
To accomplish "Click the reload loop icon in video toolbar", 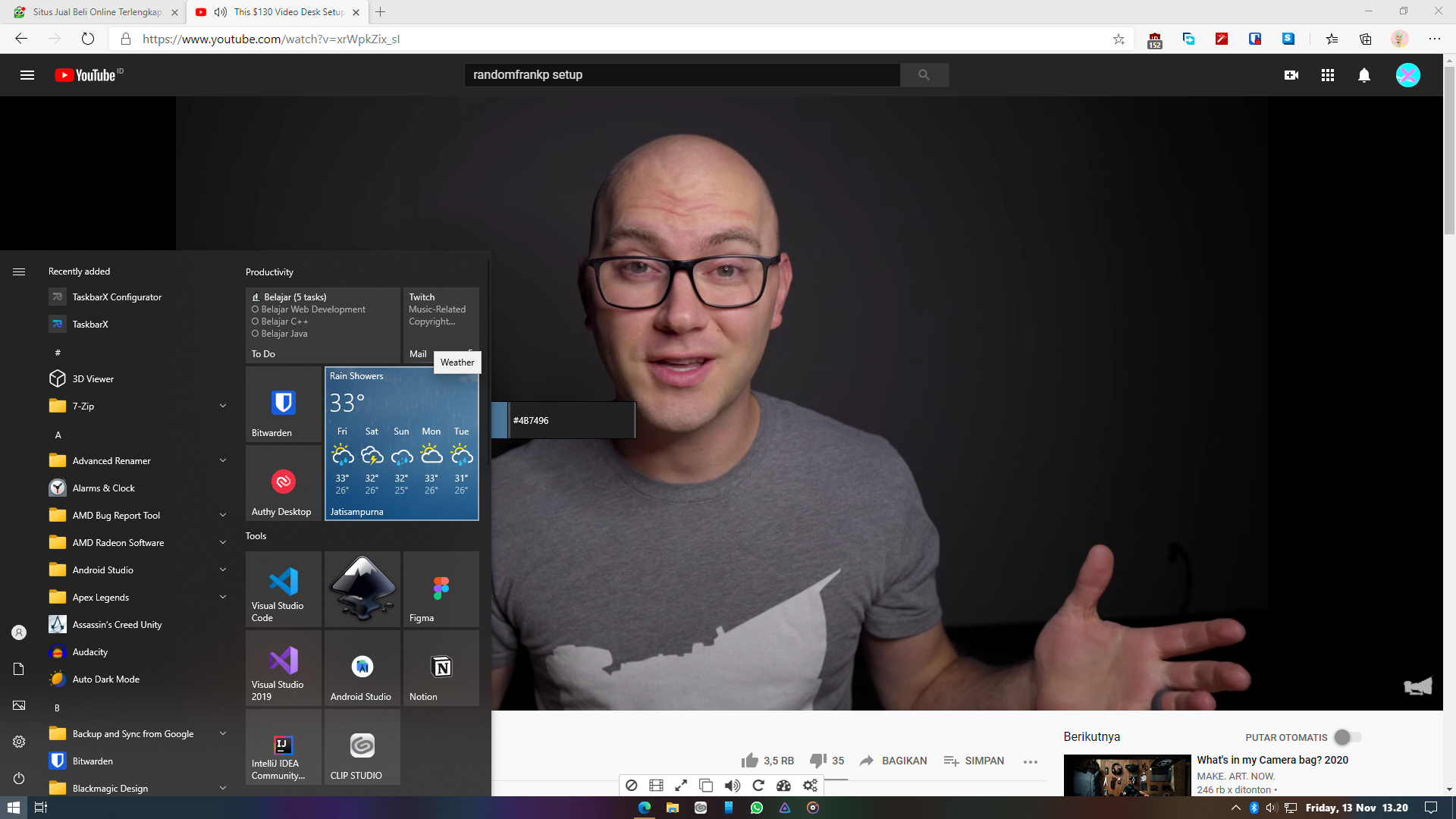I will pyautogui.click(x=758, y=786).
